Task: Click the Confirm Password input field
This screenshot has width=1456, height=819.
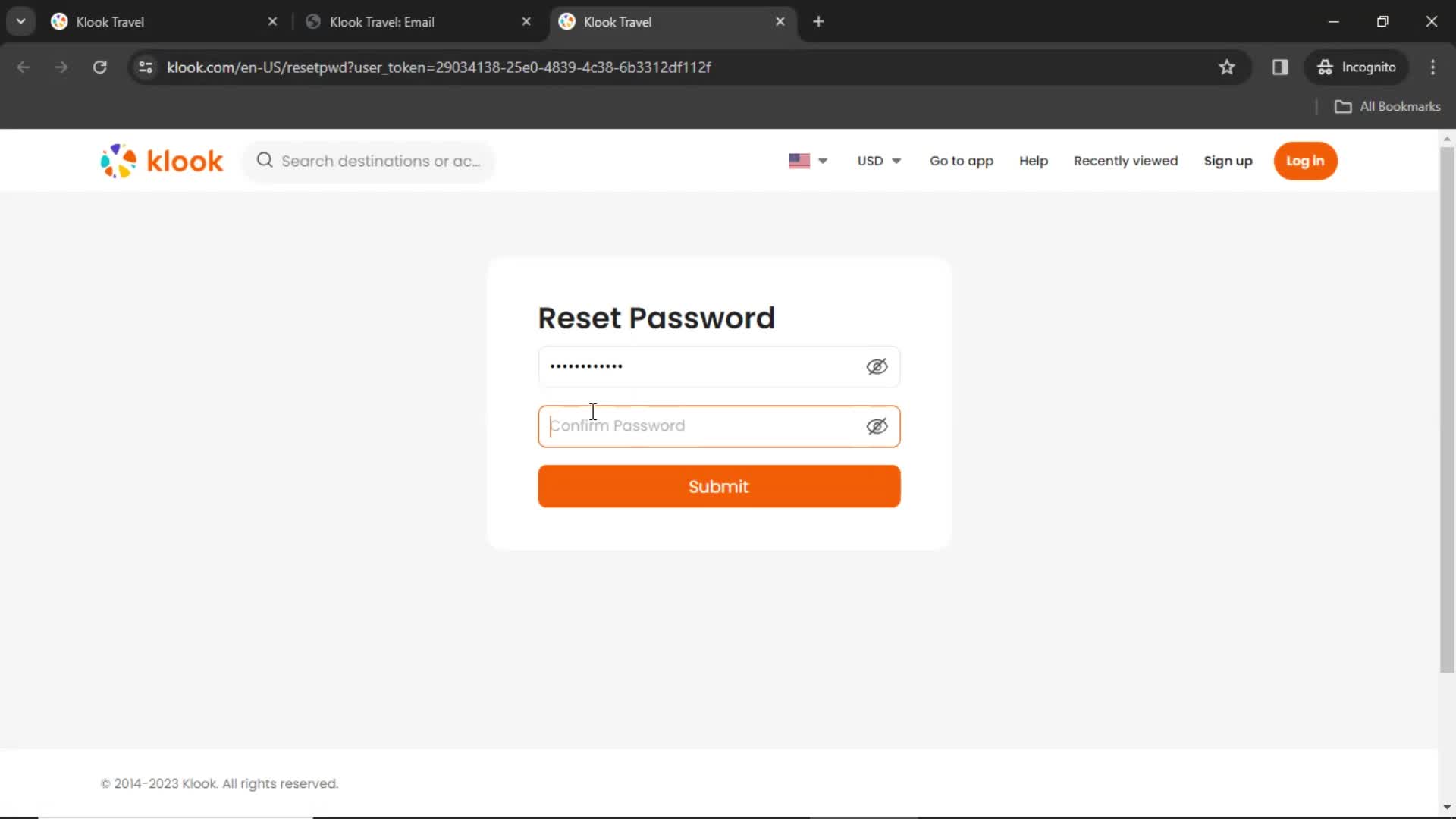Action: pos(719,425)
